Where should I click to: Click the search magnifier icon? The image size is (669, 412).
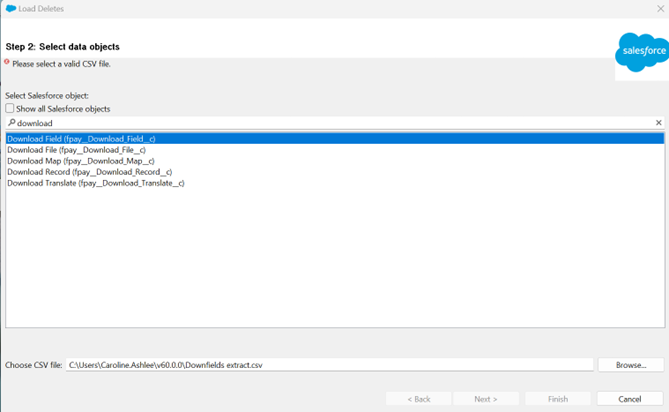point(11,123)
